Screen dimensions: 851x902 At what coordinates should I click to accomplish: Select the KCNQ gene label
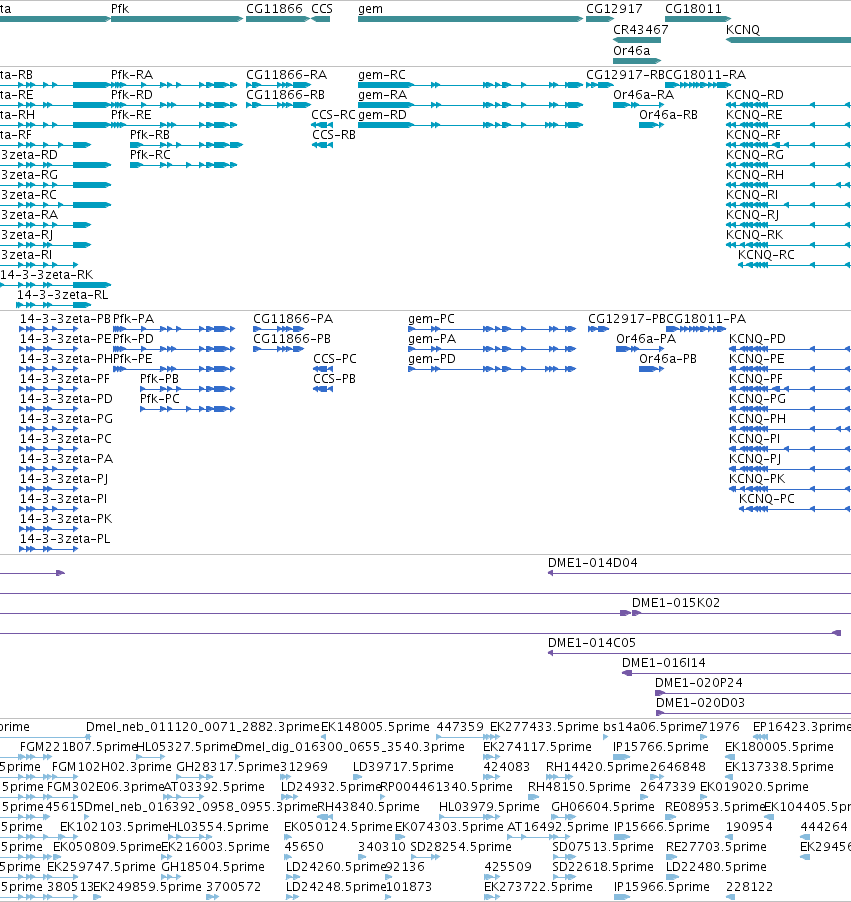pyautogui.click(x=742, y=29)
